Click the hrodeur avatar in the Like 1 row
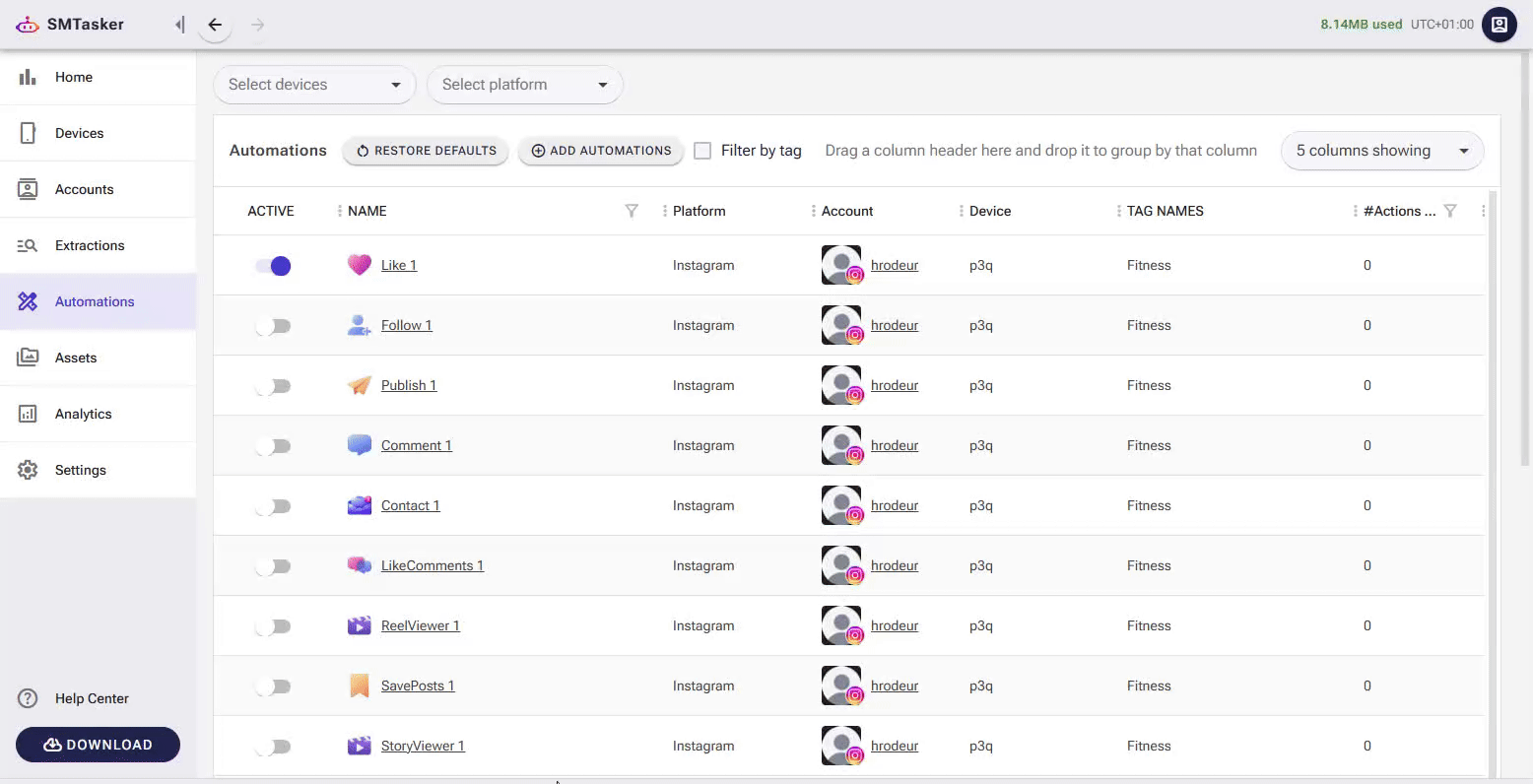The width and height of the screenshot is (1533, 784). click(x=841, y=265)
